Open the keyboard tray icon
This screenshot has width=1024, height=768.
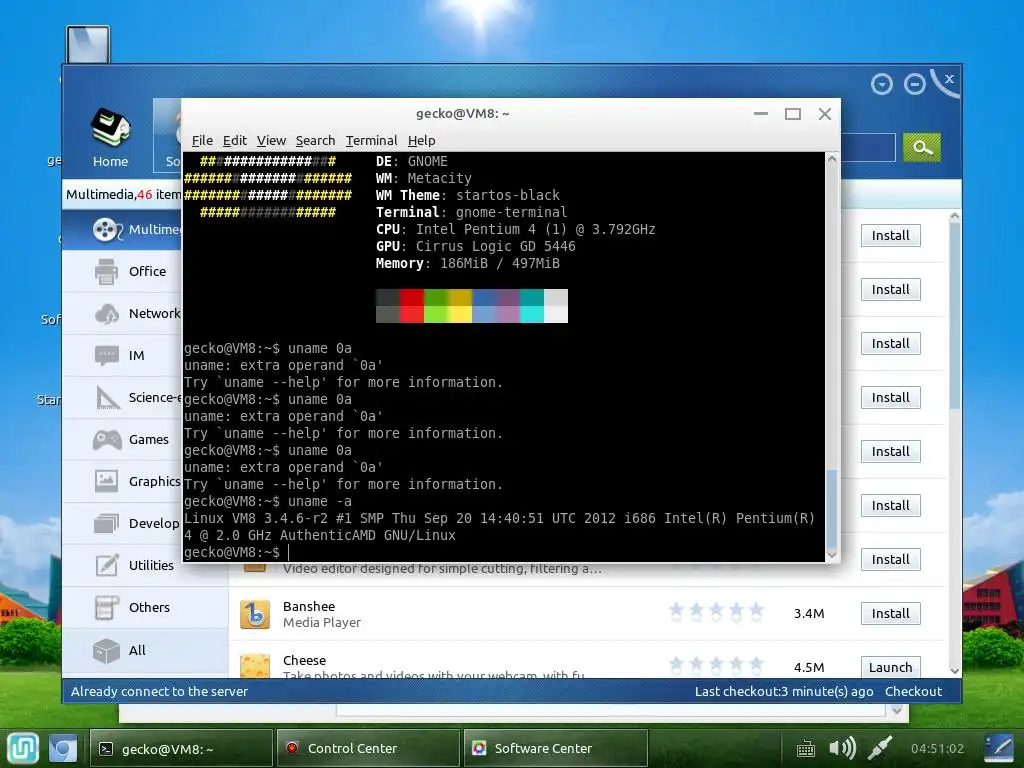(806, 748)
